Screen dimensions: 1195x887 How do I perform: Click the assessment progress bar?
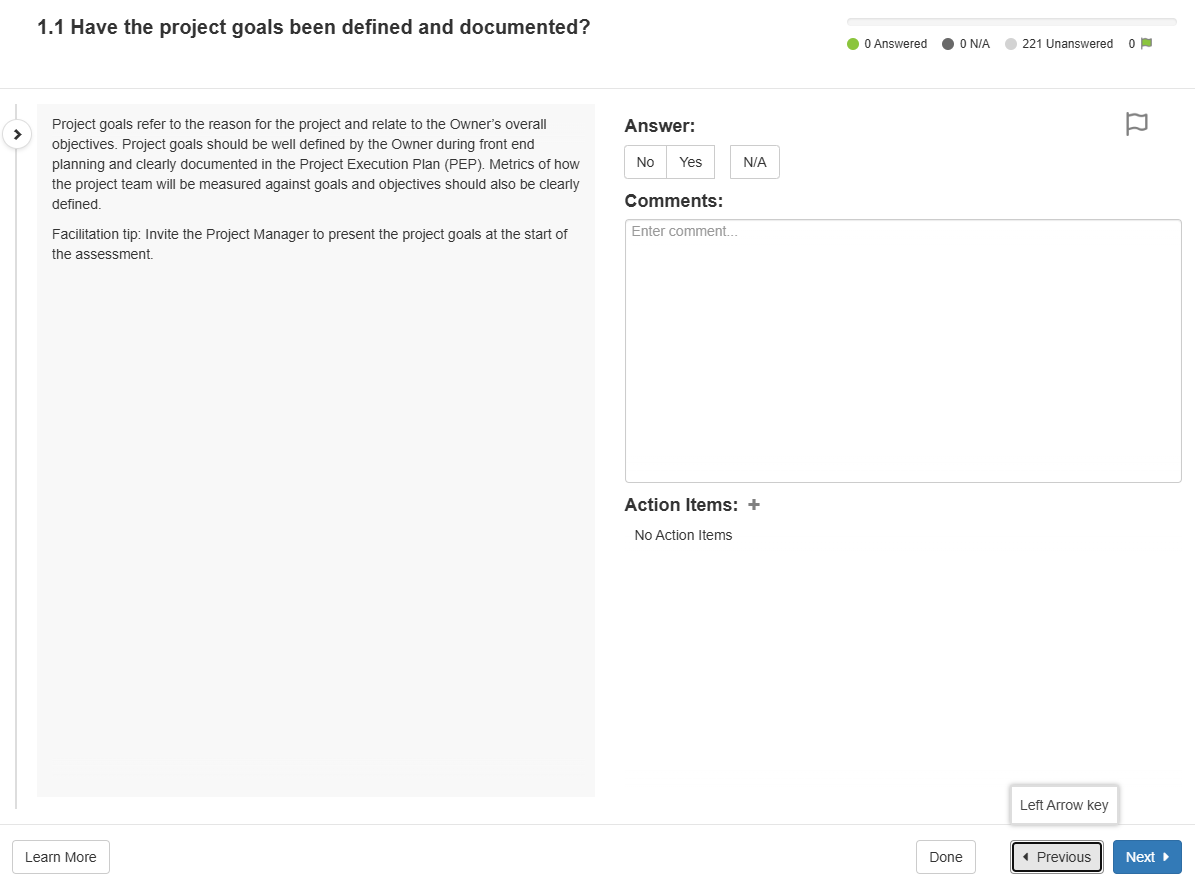click(x=1011, y=22)
